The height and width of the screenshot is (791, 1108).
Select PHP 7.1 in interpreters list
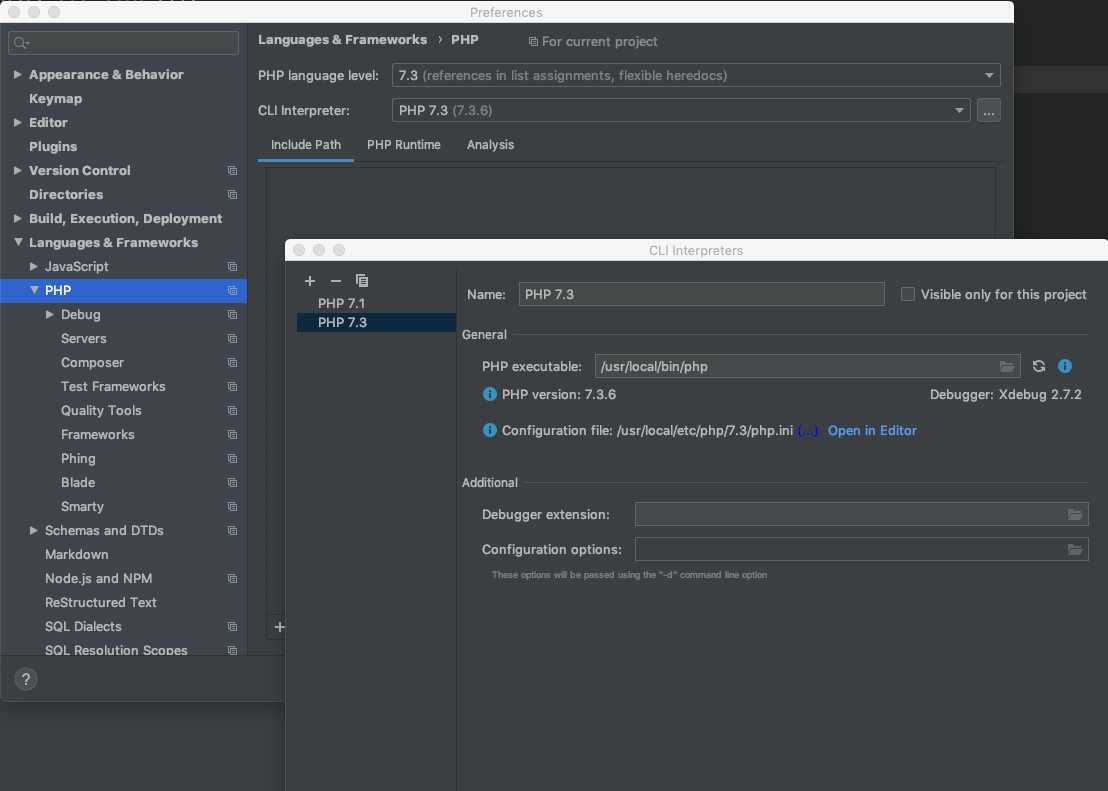pos(342,303)
